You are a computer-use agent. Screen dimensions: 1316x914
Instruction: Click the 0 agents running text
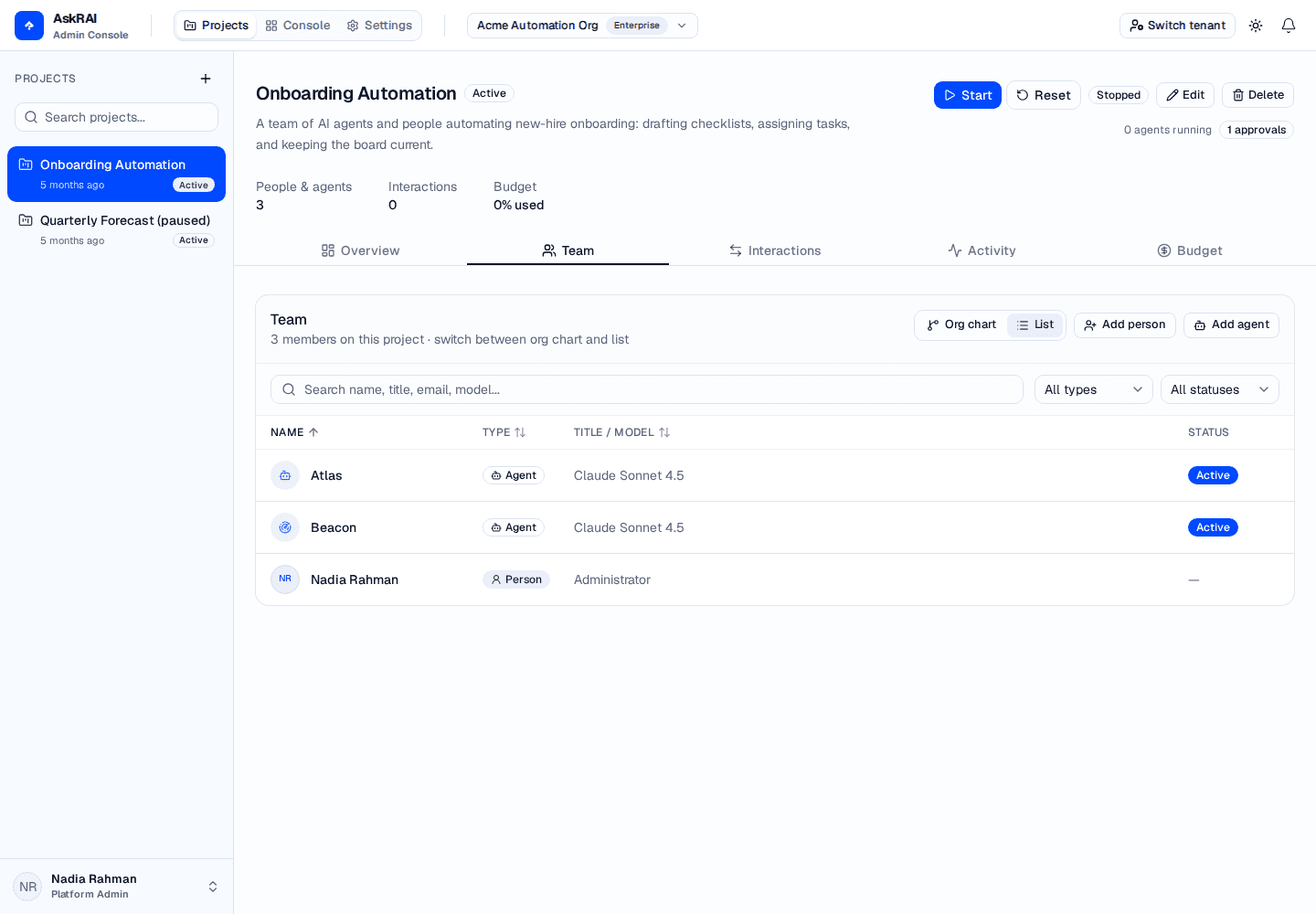coord(1168,130)
